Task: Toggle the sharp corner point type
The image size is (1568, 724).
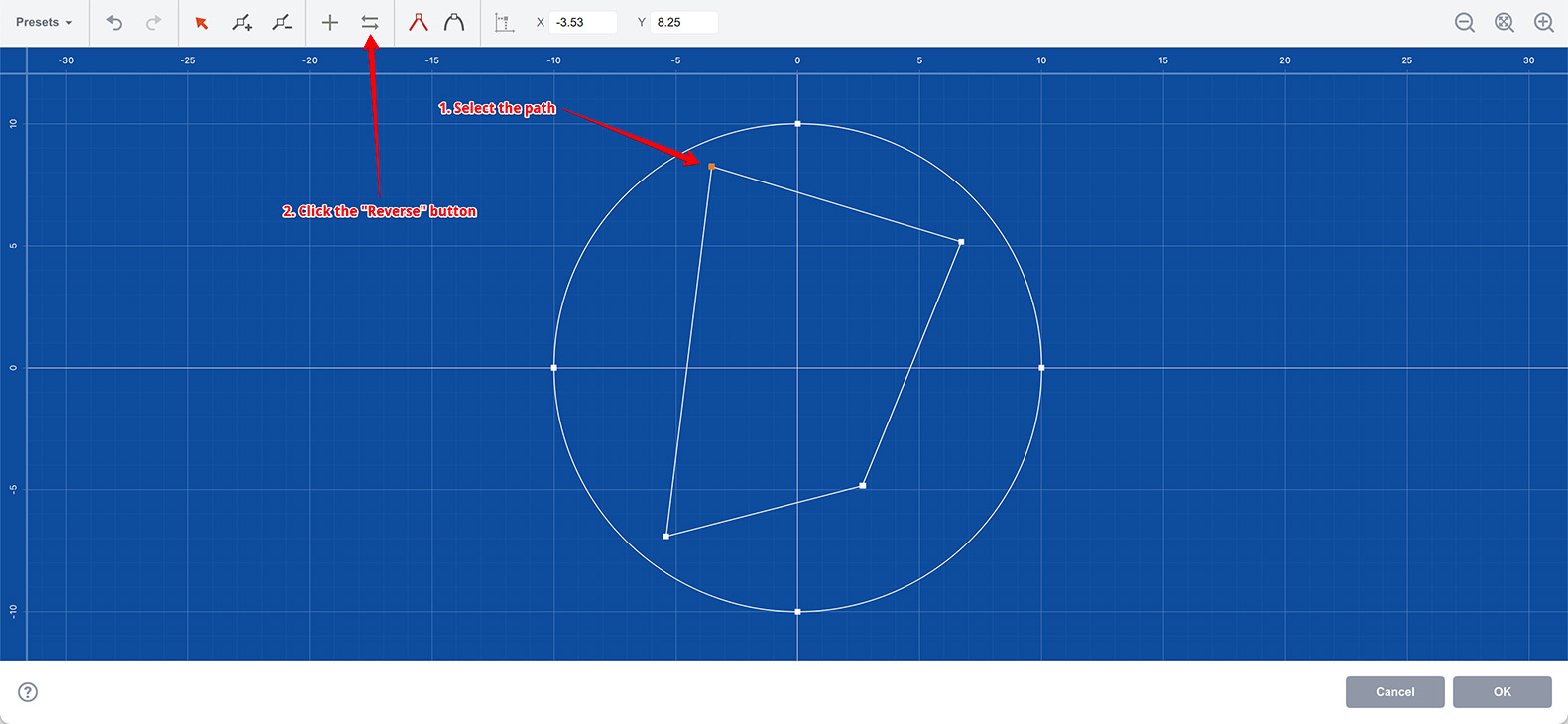Action: [x=419, y=22]
